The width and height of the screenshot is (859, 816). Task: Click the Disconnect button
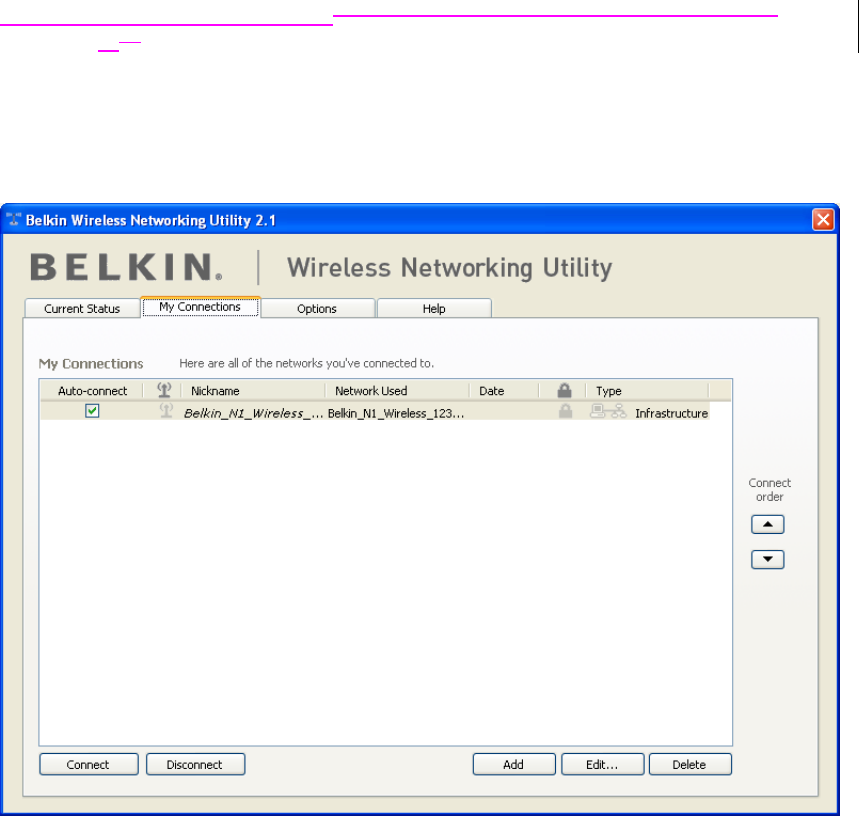pyautogui.click(x=195, y=764)
